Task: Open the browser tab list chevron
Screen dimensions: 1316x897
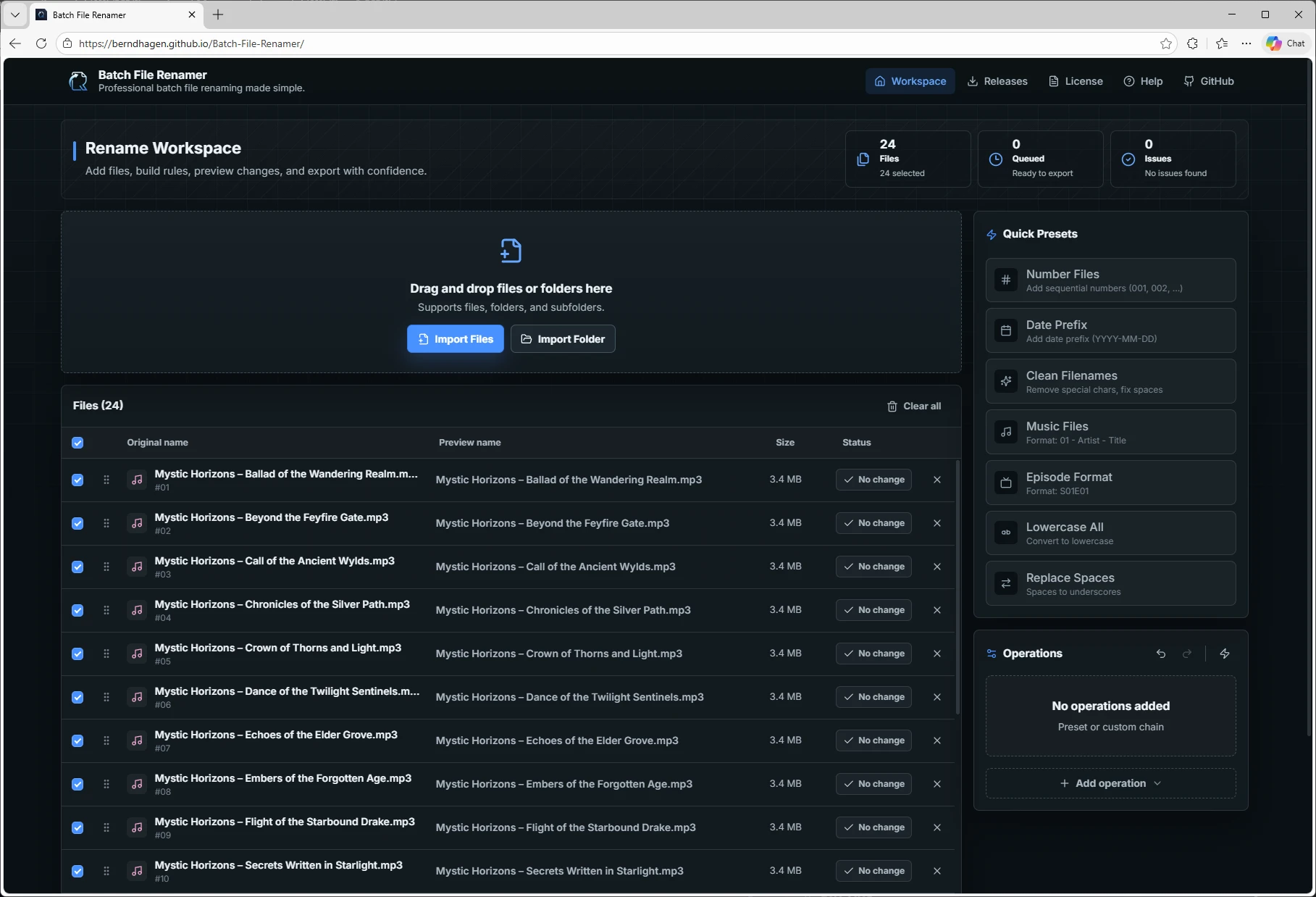Action: click(14, 14)
